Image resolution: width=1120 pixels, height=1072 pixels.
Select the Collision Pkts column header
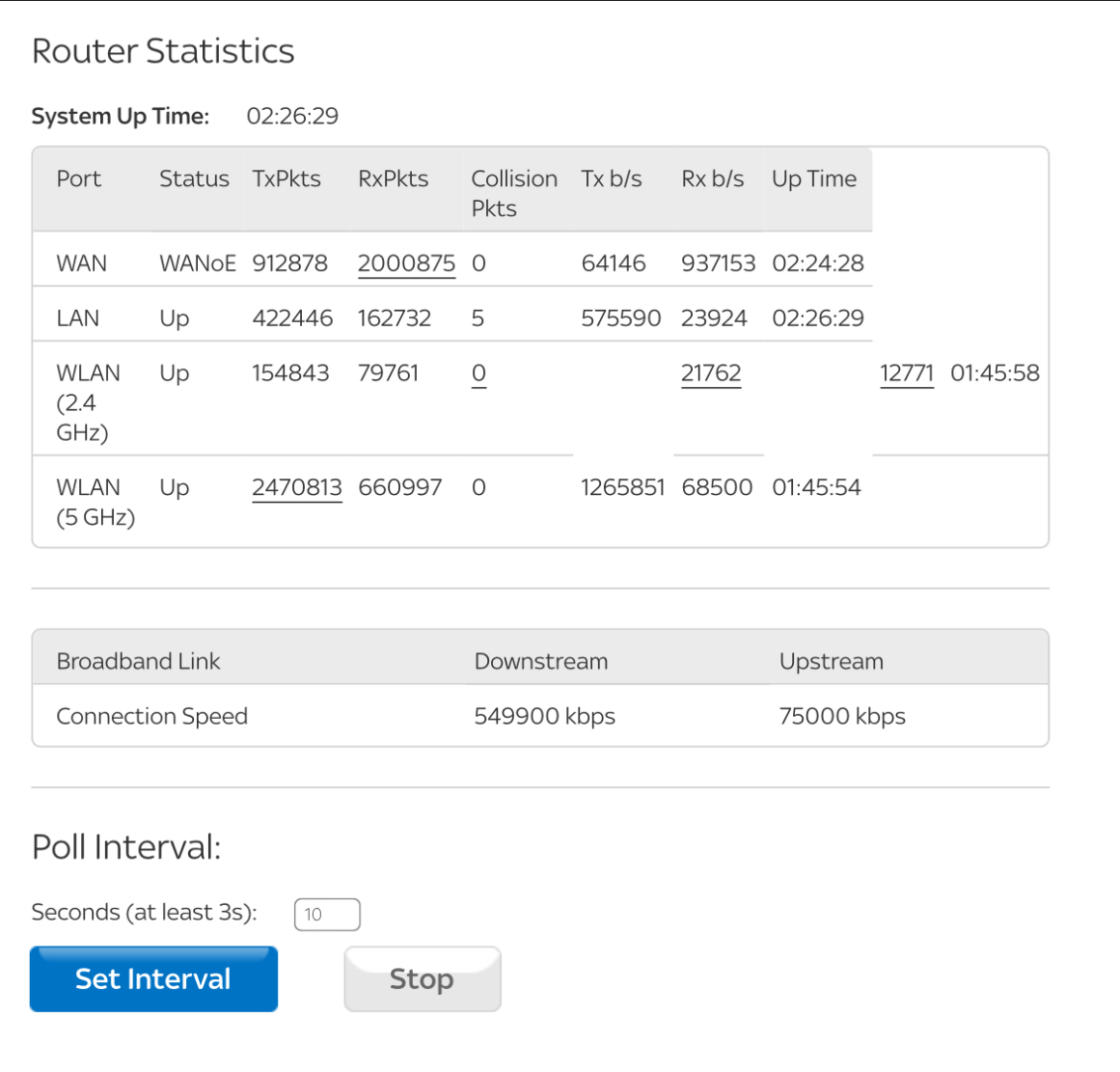(x=513, y=193)
